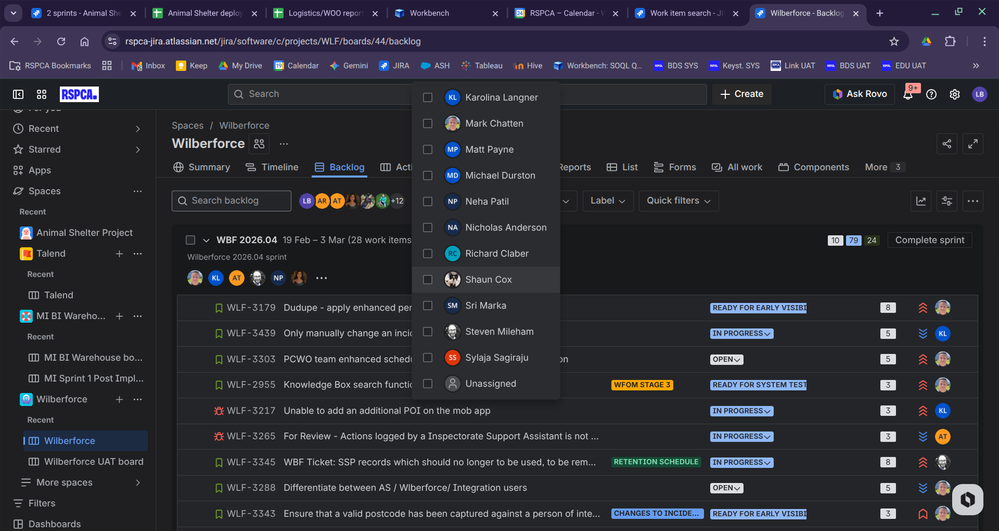The width and height of the screenshot is (999, 531).
Task: Switch to the Summary tab
Action: [x=201, y=167]
